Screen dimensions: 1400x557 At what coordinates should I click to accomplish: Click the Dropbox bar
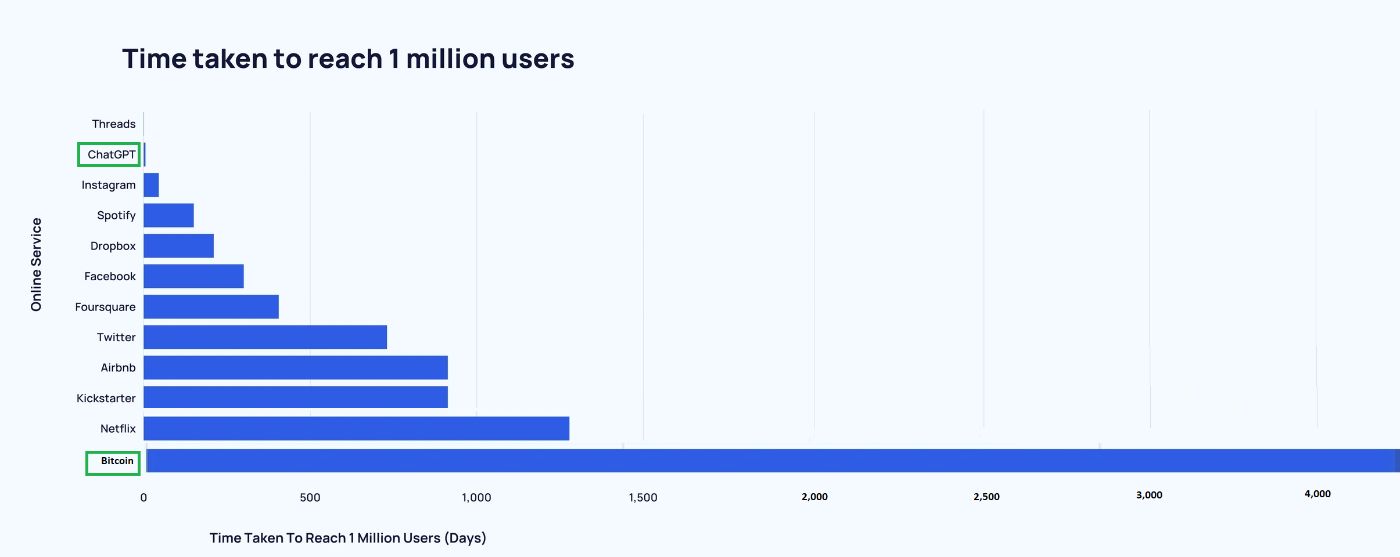(x=178, y=246)
